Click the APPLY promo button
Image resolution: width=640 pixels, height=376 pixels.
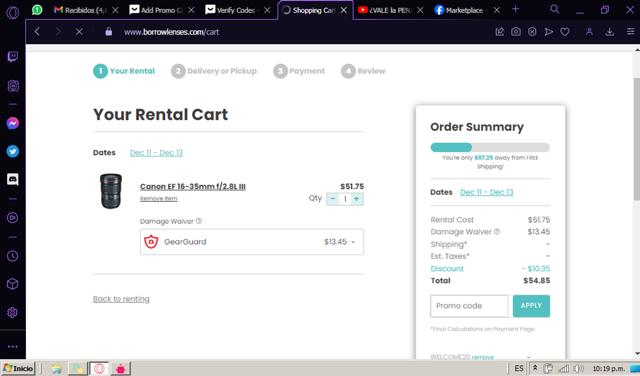[x=531, y=306]
